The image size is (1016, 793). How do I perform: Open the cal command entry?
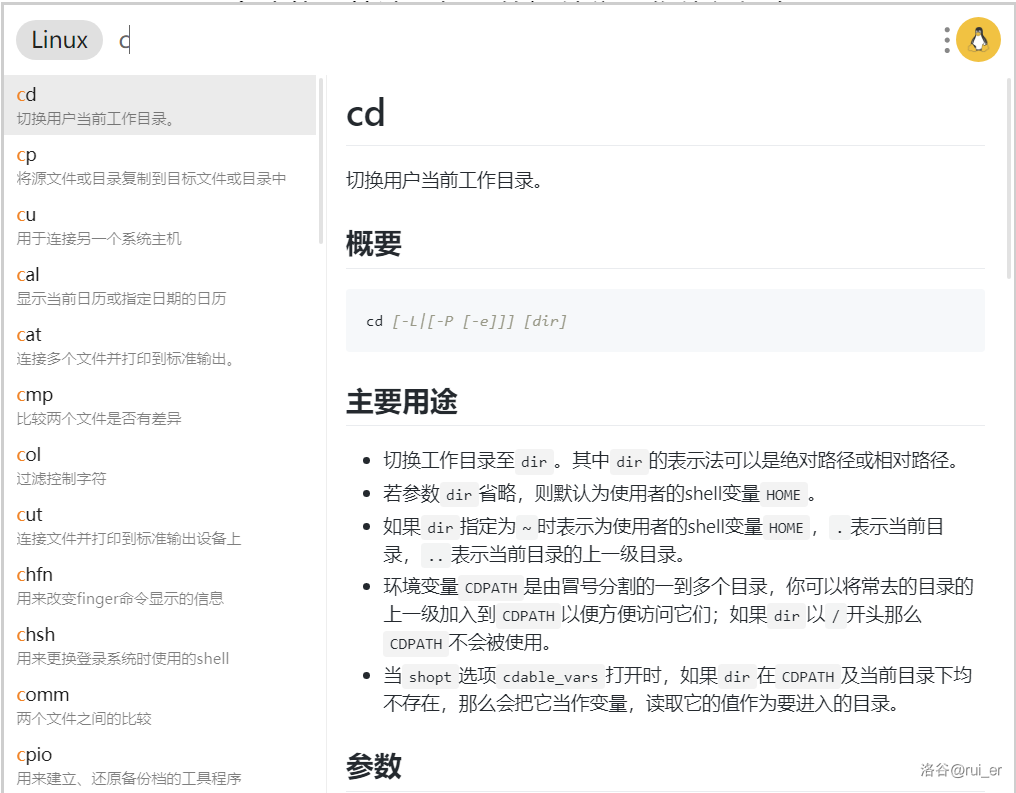pyautogui.click(x=160, y=285)
